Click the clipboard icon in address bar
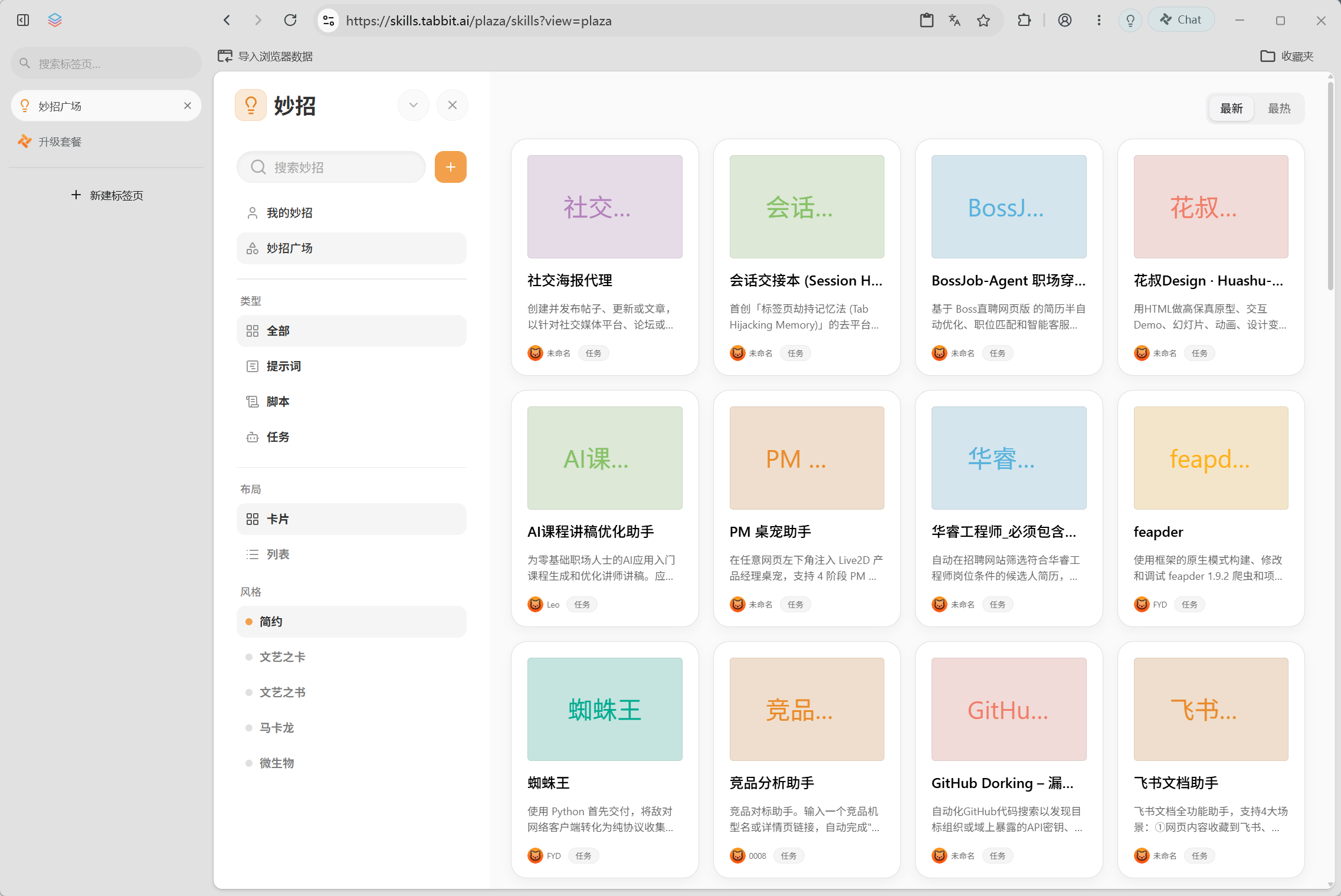 [x=927, y=20]
